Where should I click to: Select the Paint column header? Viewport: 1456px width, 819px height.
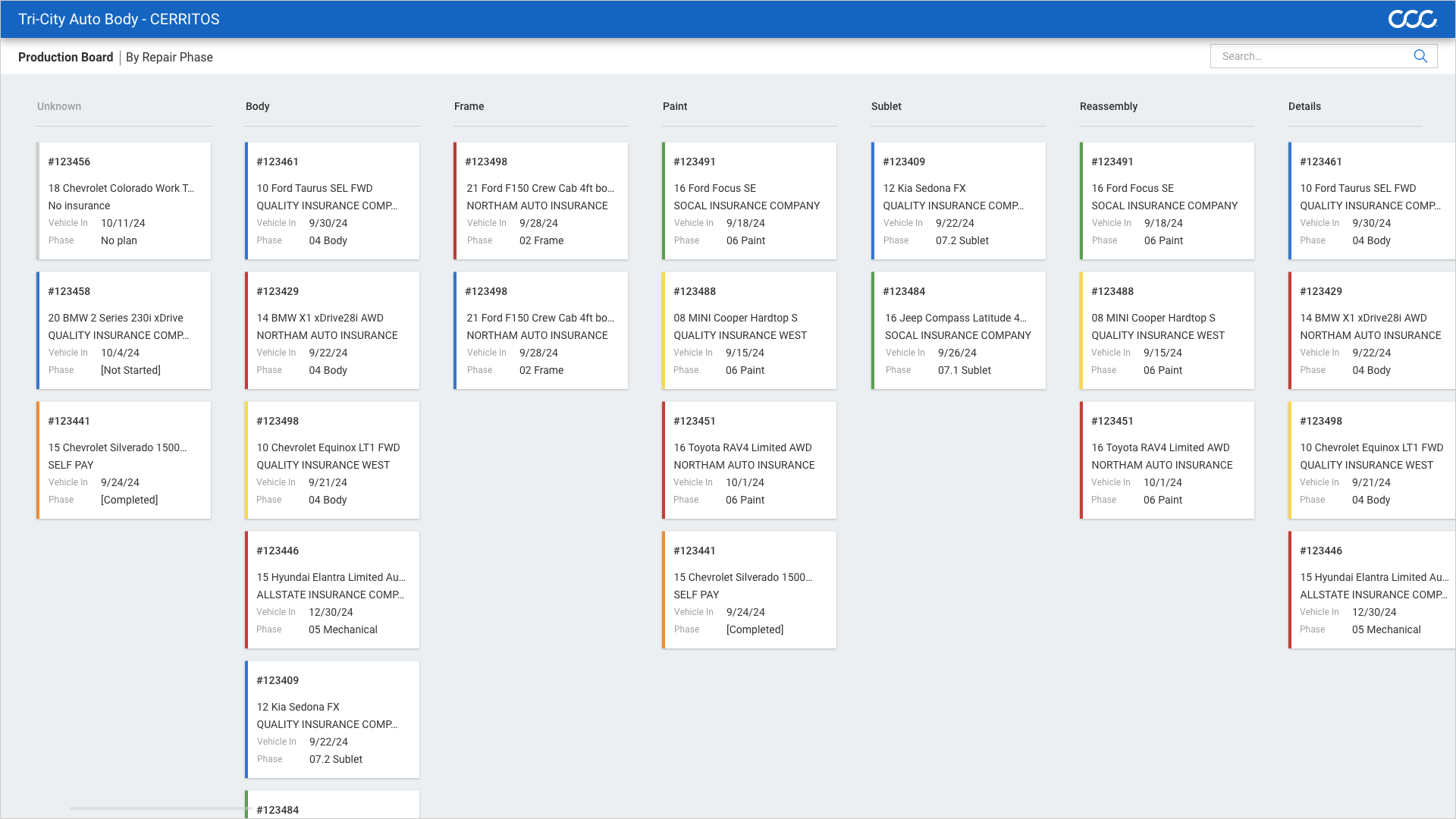tap(675, 106)
